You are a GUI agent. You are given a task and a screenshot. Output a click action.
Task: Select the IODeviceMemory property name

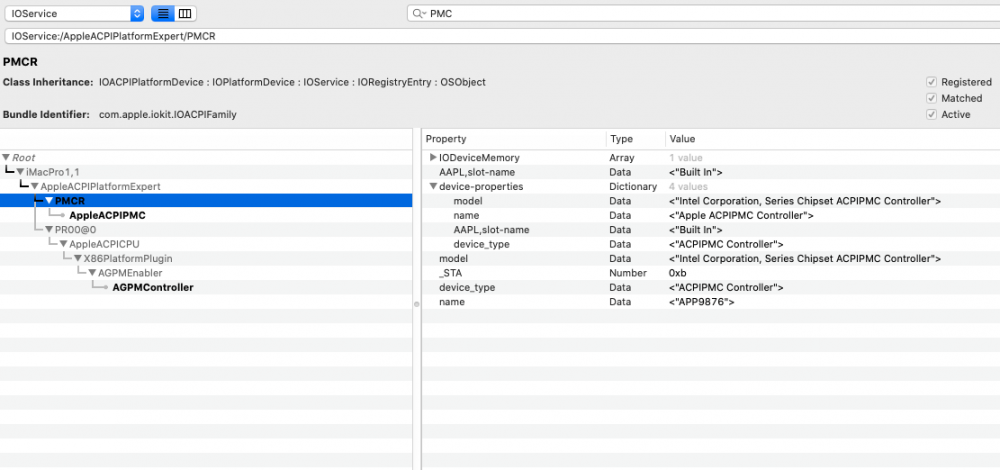[480, 158]
